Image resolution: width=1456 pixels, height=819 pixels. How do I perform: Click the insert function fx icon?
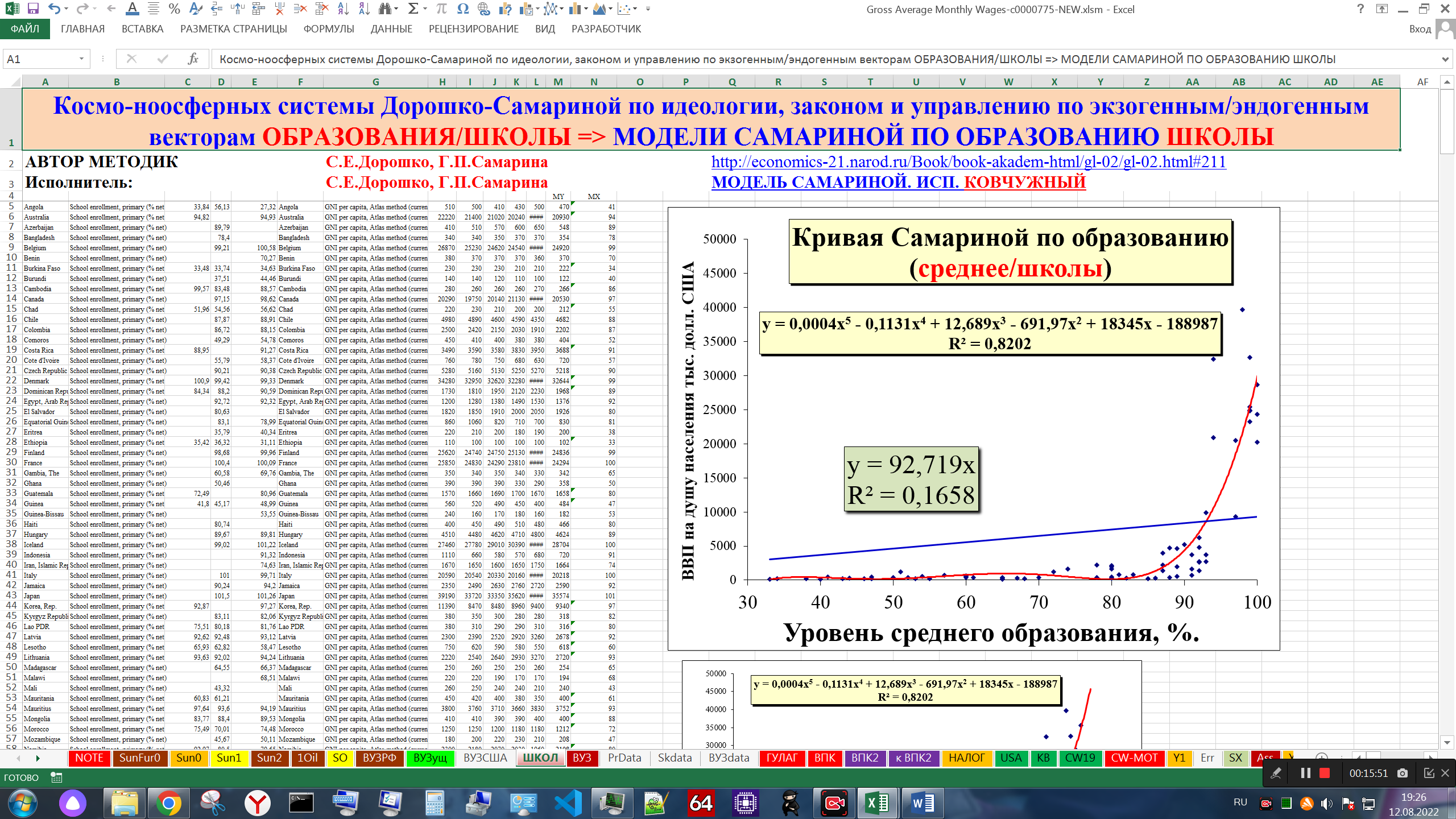tap(193, 59)
